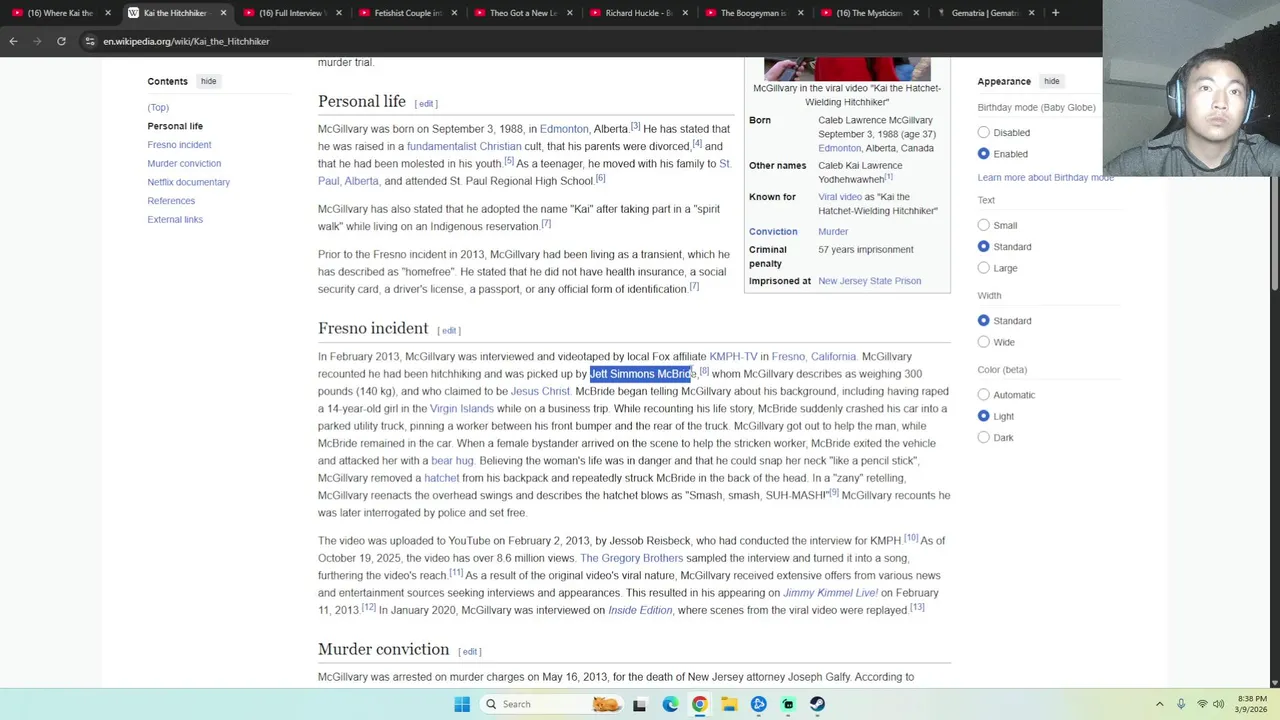Click the taskbar Search box
1280x720 pixels.
coord(552,704)
